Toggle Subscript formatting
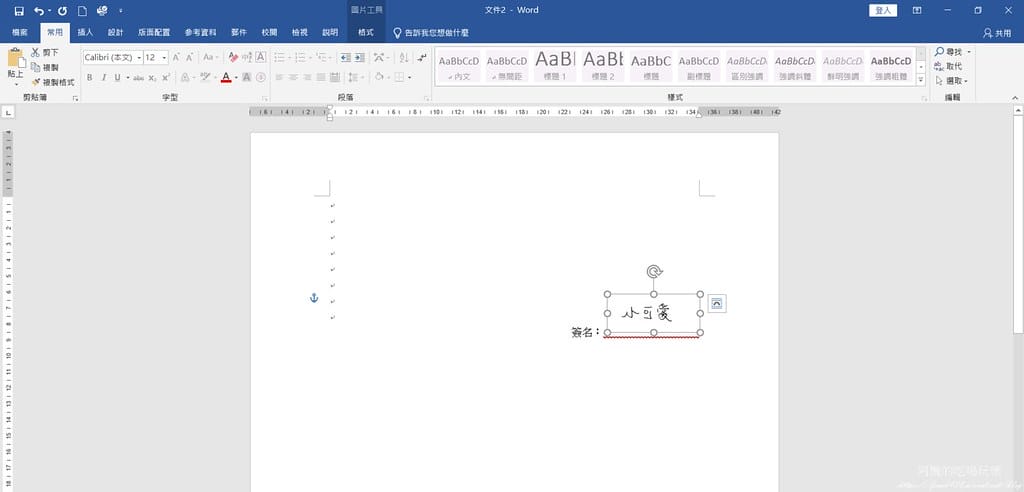This screenshot has height=492, width=1024. pos(152,77)
